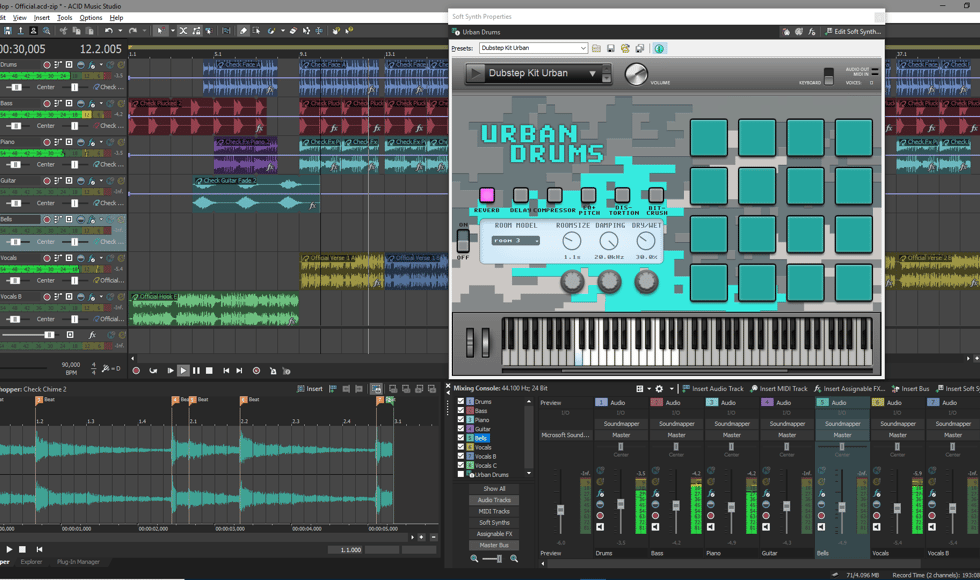Image resolution: width=980 pixels, height=580 pixels.
Task: Arm the Drums track for recording
Action: click(x=46, y=64)
